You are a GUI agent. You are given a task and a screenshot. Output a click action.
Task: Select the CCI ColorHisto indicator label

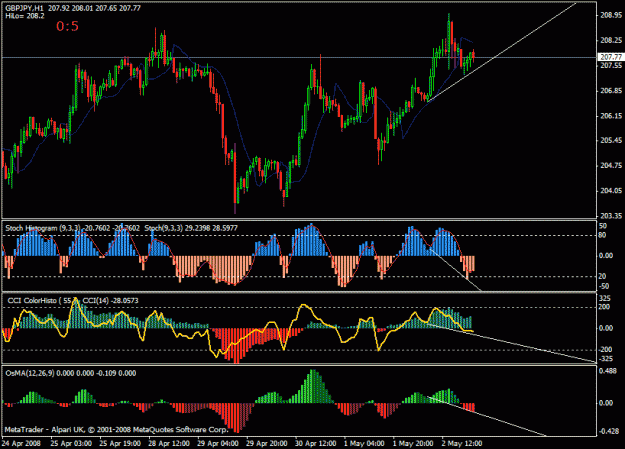click(32, 301)
